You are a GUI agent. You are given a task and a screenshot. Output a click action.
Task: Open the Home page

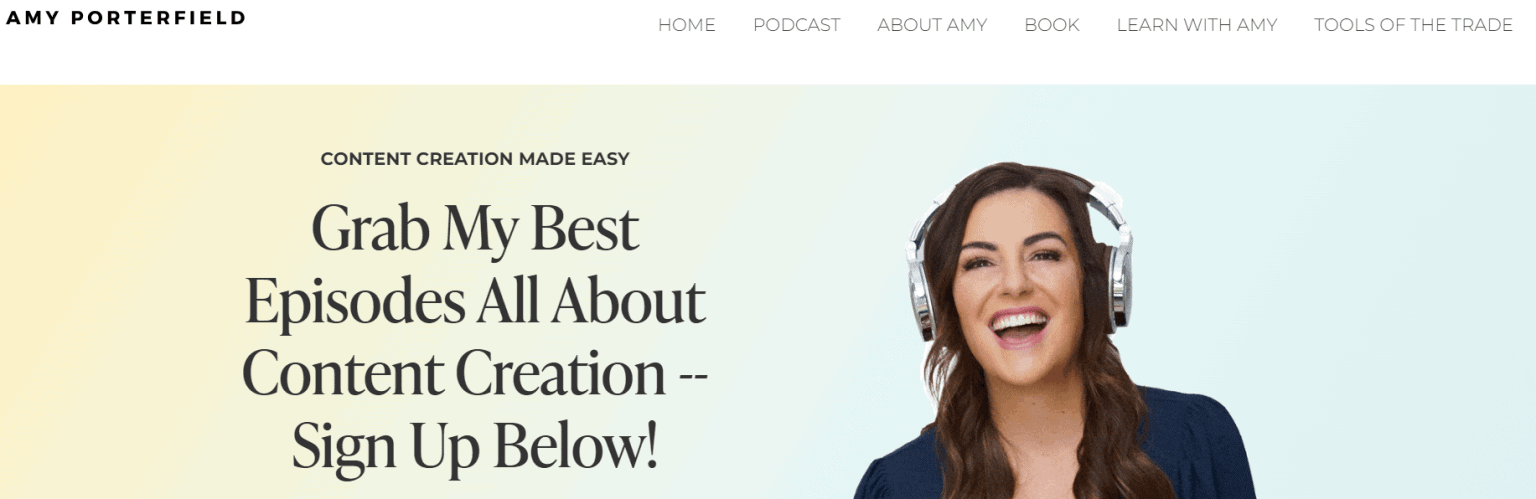point(686,25)
